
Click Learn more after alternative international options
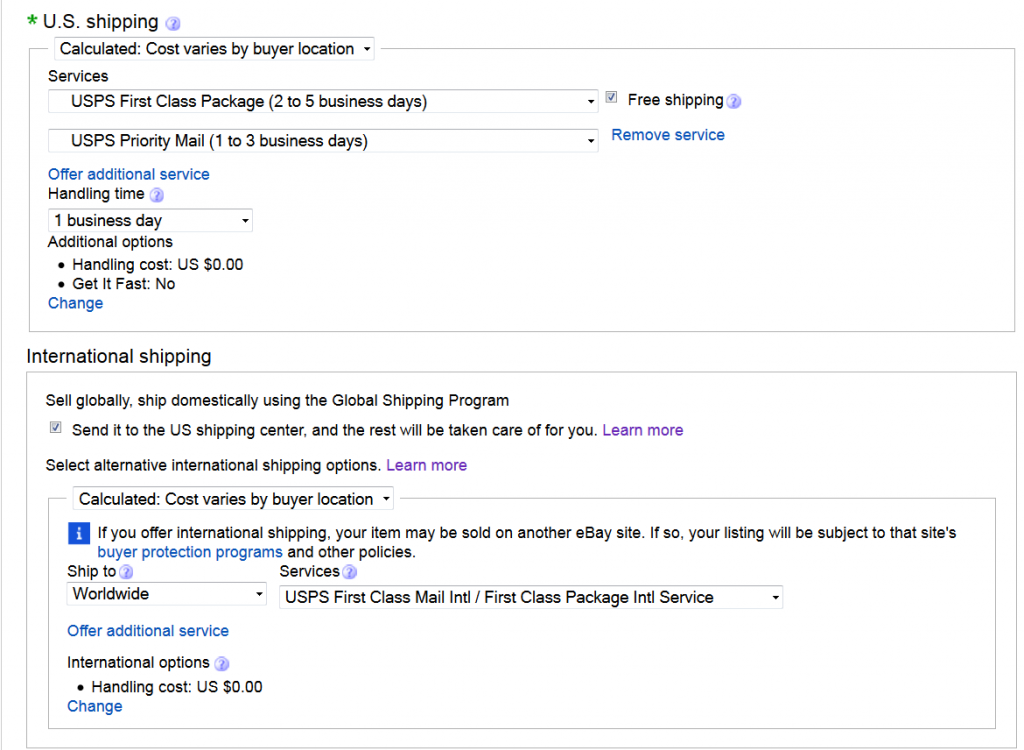[426, 466]
